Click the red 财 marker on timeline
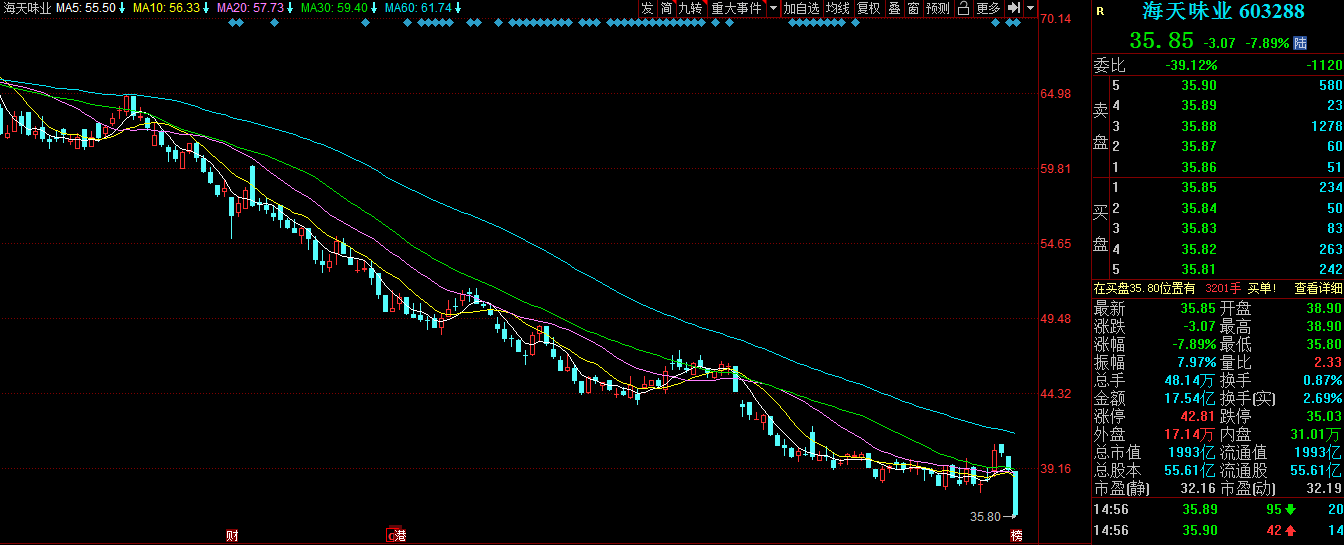Screen dimensions: 1344x545 (x=232, y=535)
